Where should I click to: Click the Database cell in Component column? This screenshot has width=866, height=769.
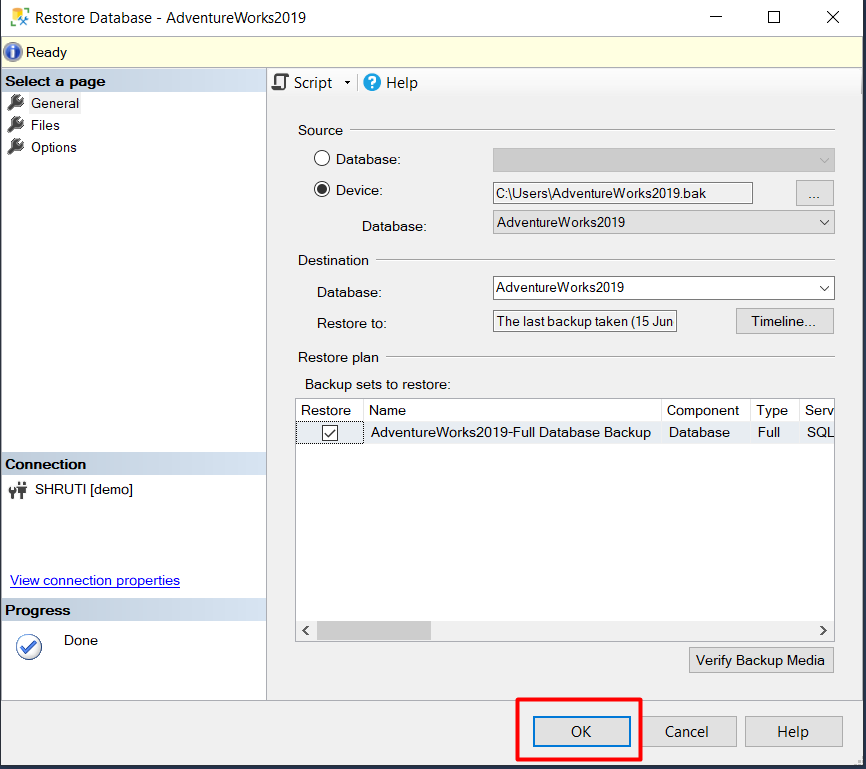tap(699, 432)
